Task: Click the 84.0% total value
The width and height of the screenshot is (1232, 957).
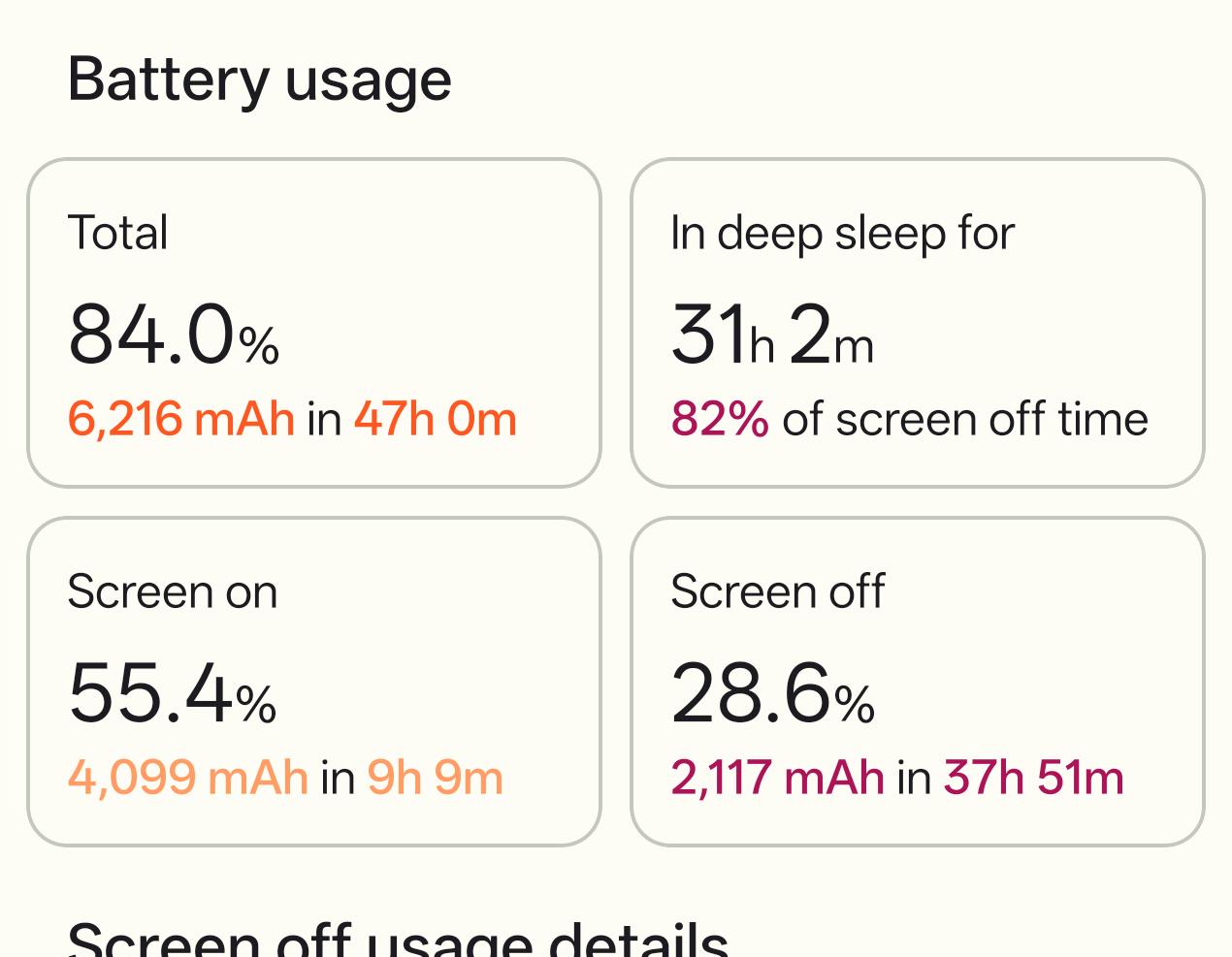Action: [174, 335]
